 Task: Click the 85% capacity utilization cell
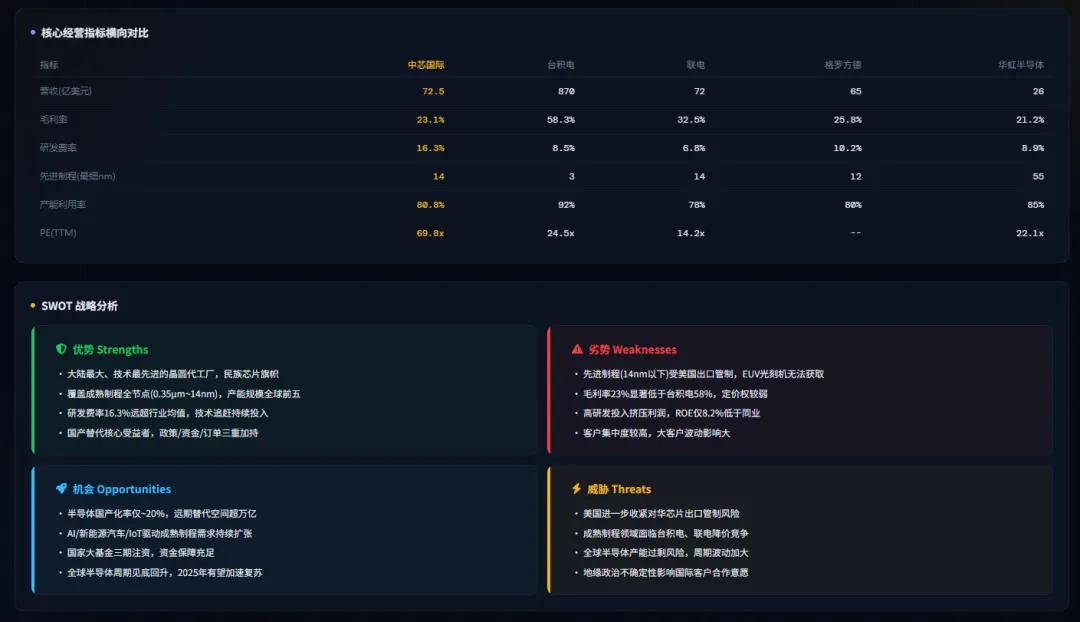point(1035,205)
